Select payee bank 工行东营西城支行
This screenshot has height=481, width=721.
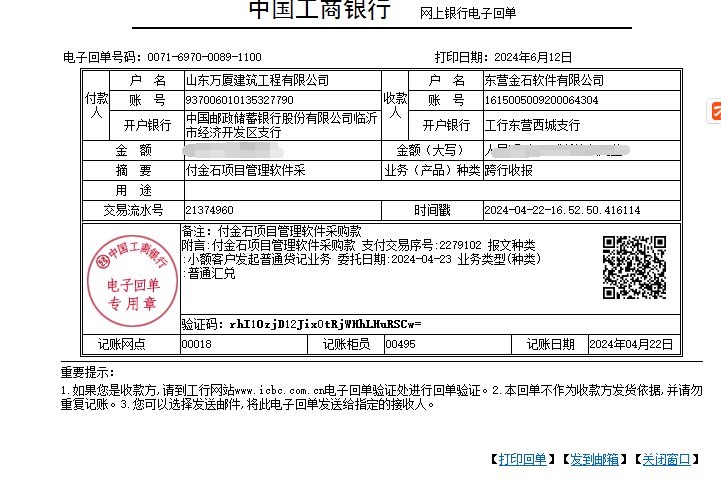(532, 125)
